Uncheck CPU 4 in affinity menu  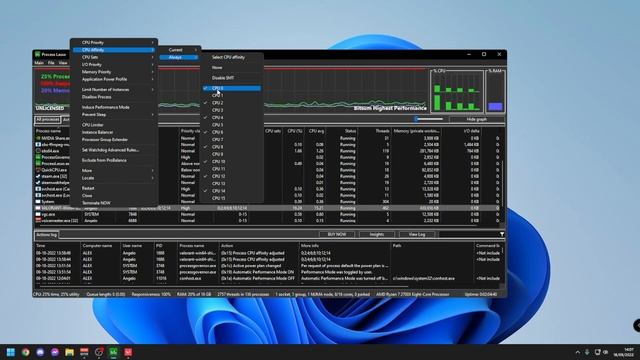pos(231,118)
